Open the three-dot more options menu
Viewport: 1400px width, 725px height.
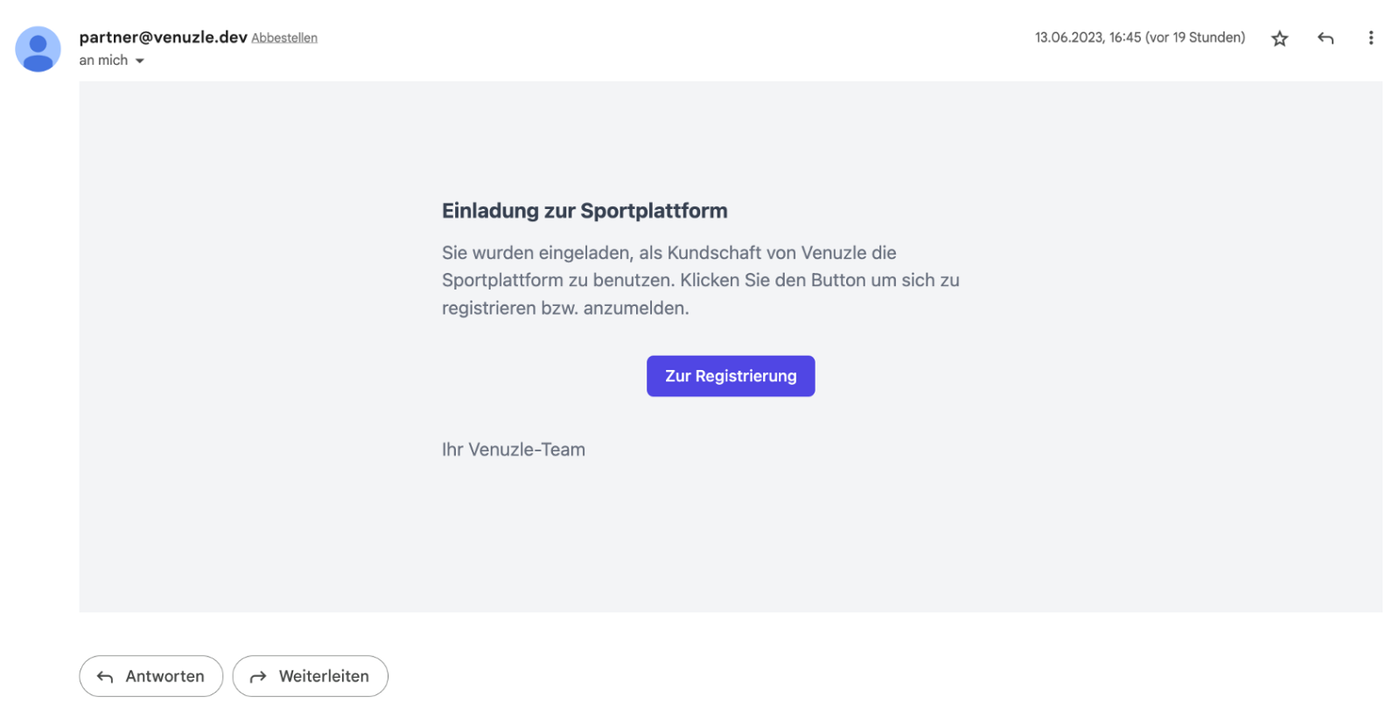[x=1370, y=39]
